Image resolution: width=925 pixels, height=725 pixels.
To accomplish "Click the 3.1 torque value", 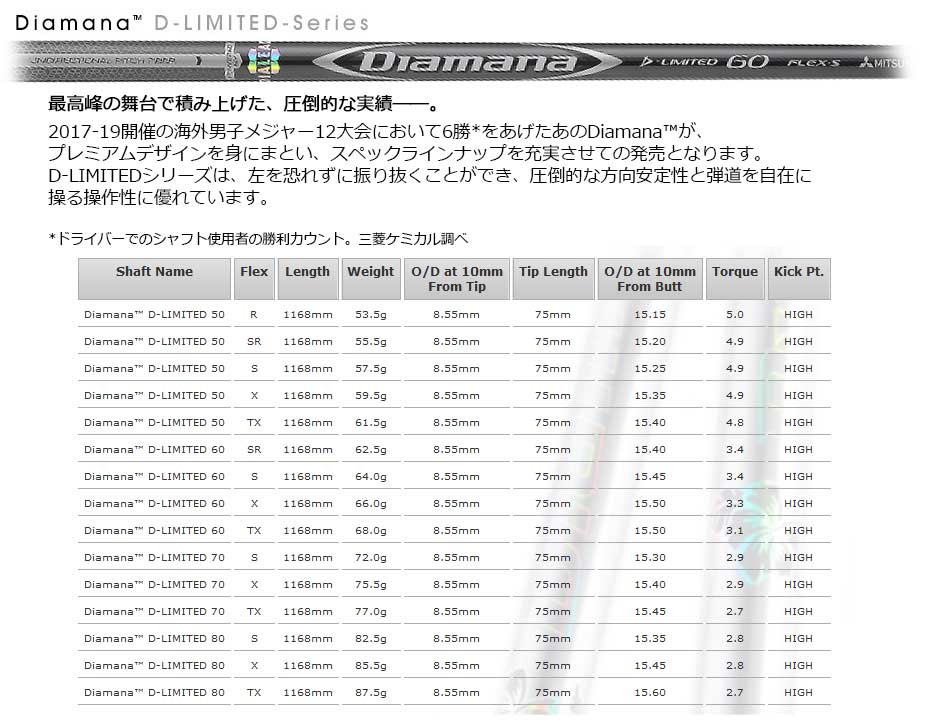I will [x=735, y=531].
